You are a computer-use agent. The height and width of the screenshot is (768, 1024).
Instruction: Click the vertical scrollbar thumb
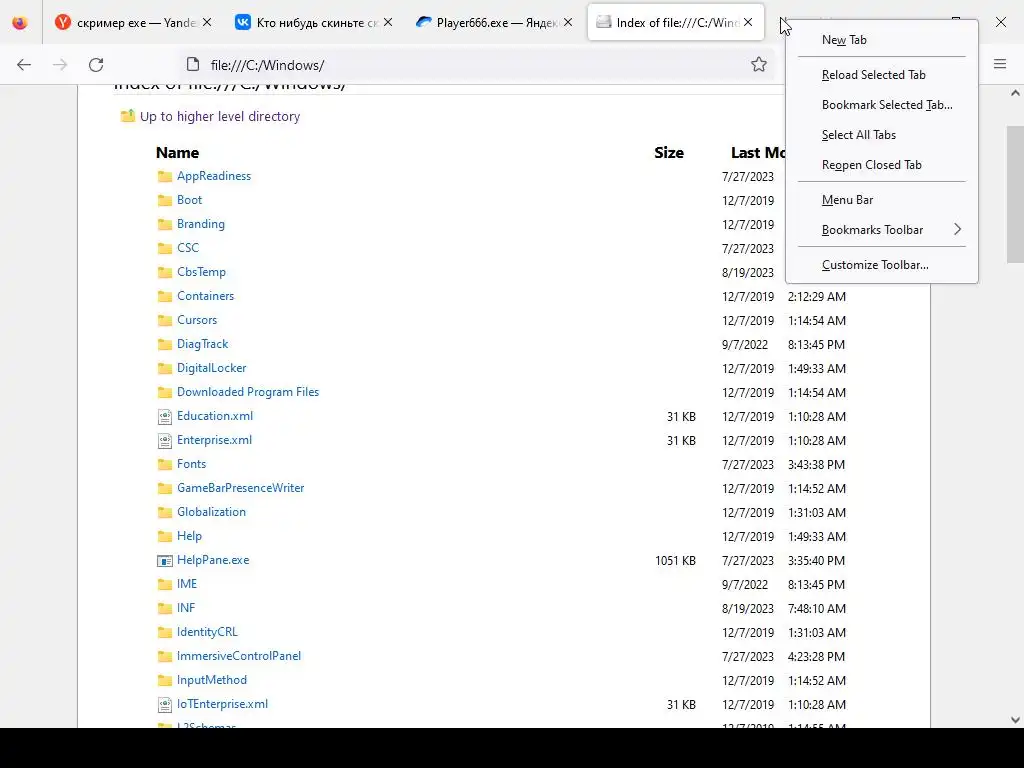[x=1015, y=194]
